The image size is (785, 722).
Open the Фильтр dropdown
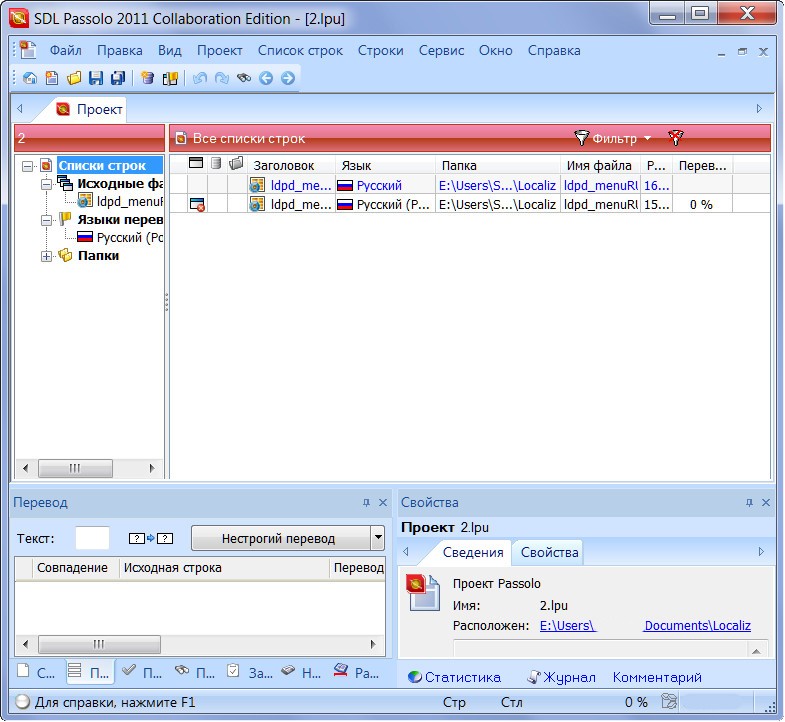click(614, 138)
